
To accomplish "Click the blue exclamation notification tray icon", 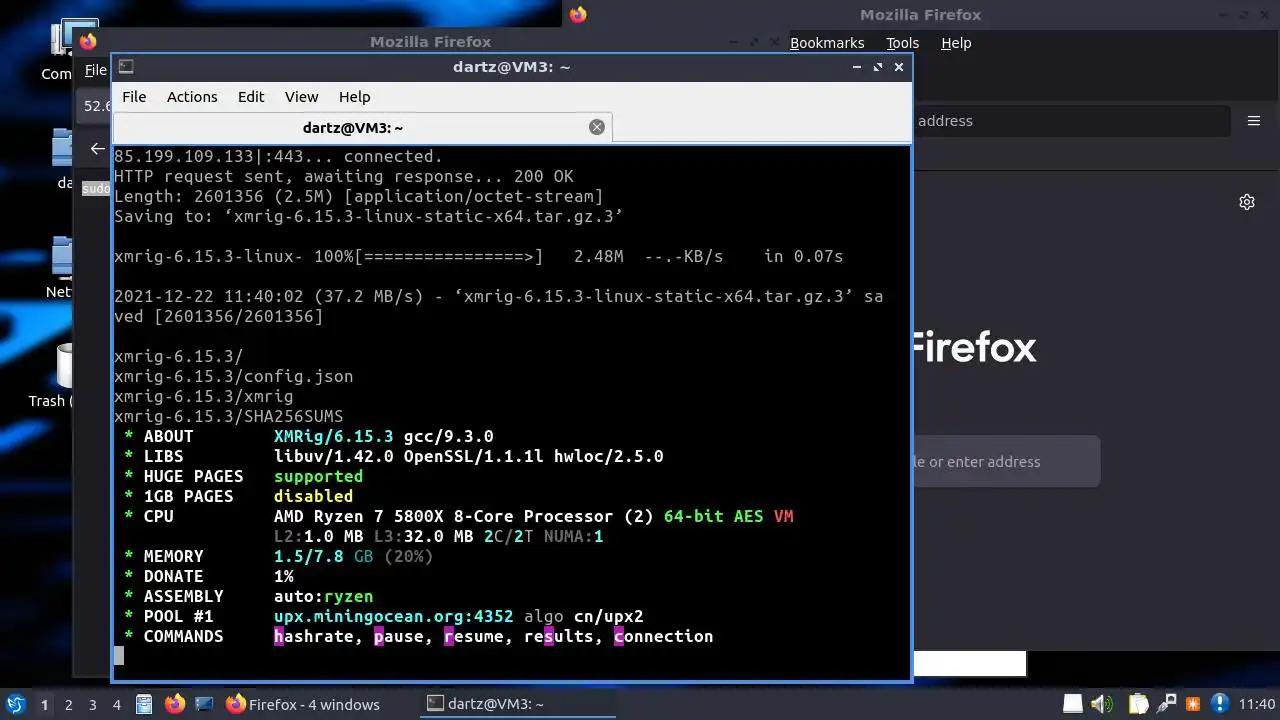I will click(x=1219, y=704).
